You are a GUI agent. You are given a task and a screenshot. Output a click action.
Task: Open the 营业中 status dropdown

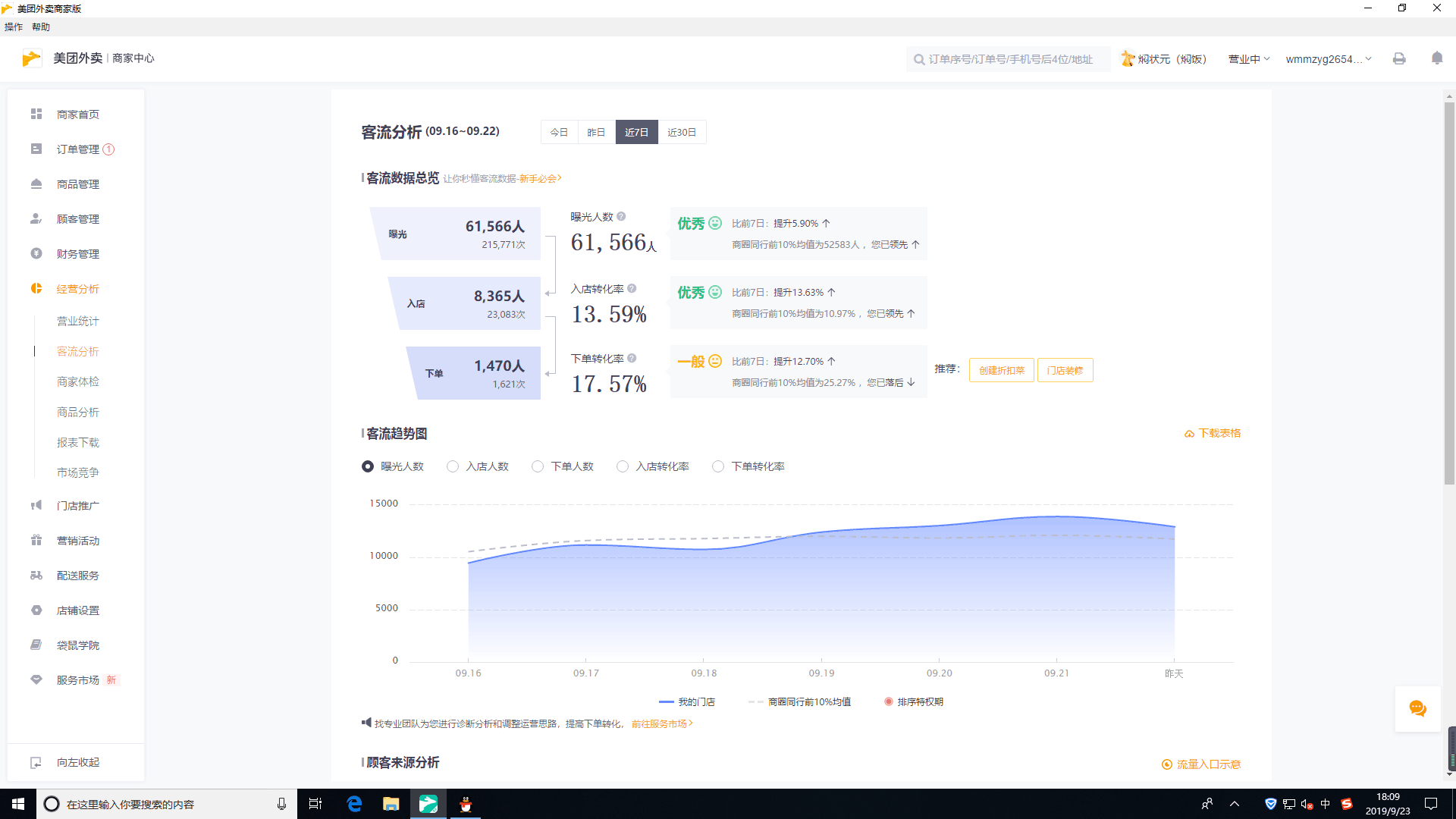1249,59
